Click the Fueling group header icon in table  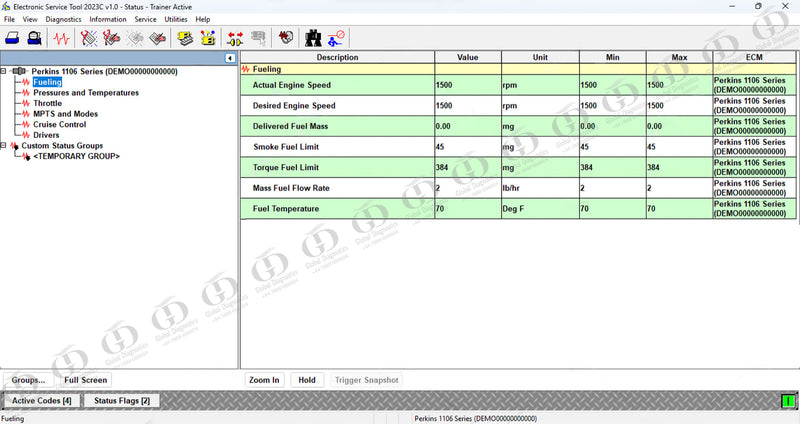(246, 69)
